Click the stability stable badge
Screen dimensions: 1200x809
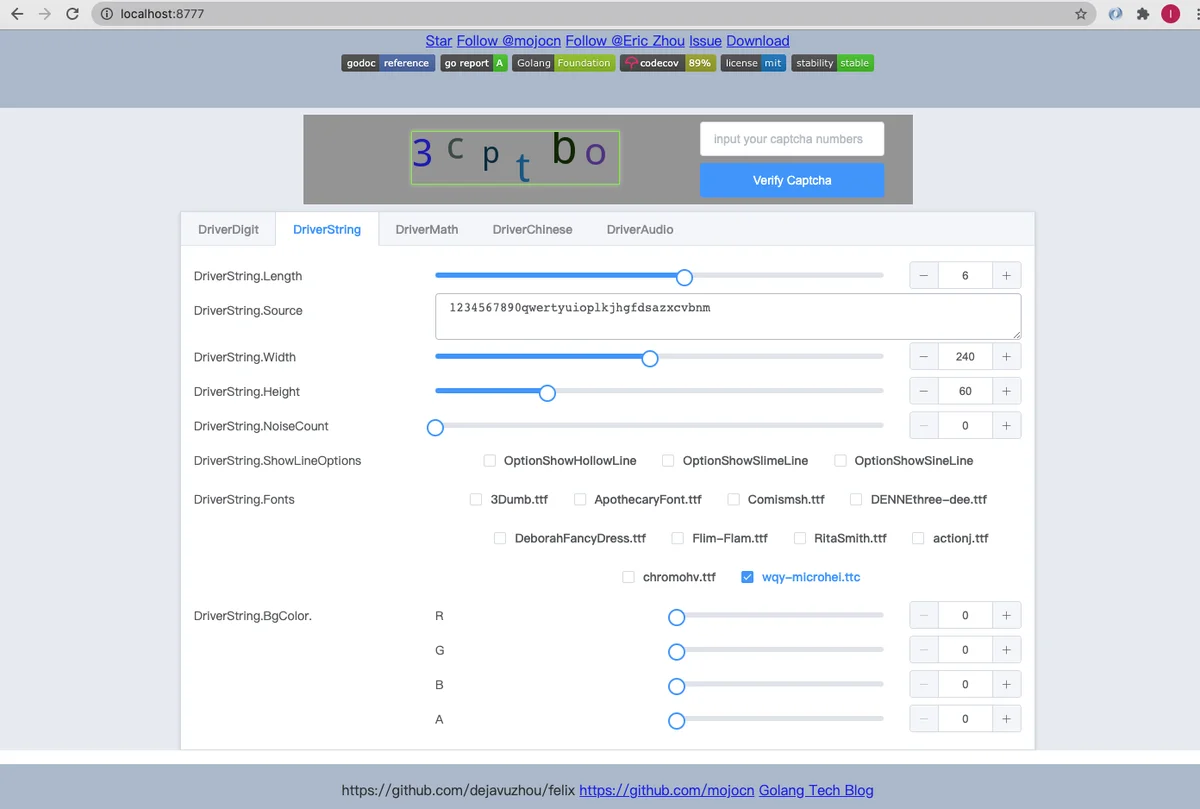(833, 63)
